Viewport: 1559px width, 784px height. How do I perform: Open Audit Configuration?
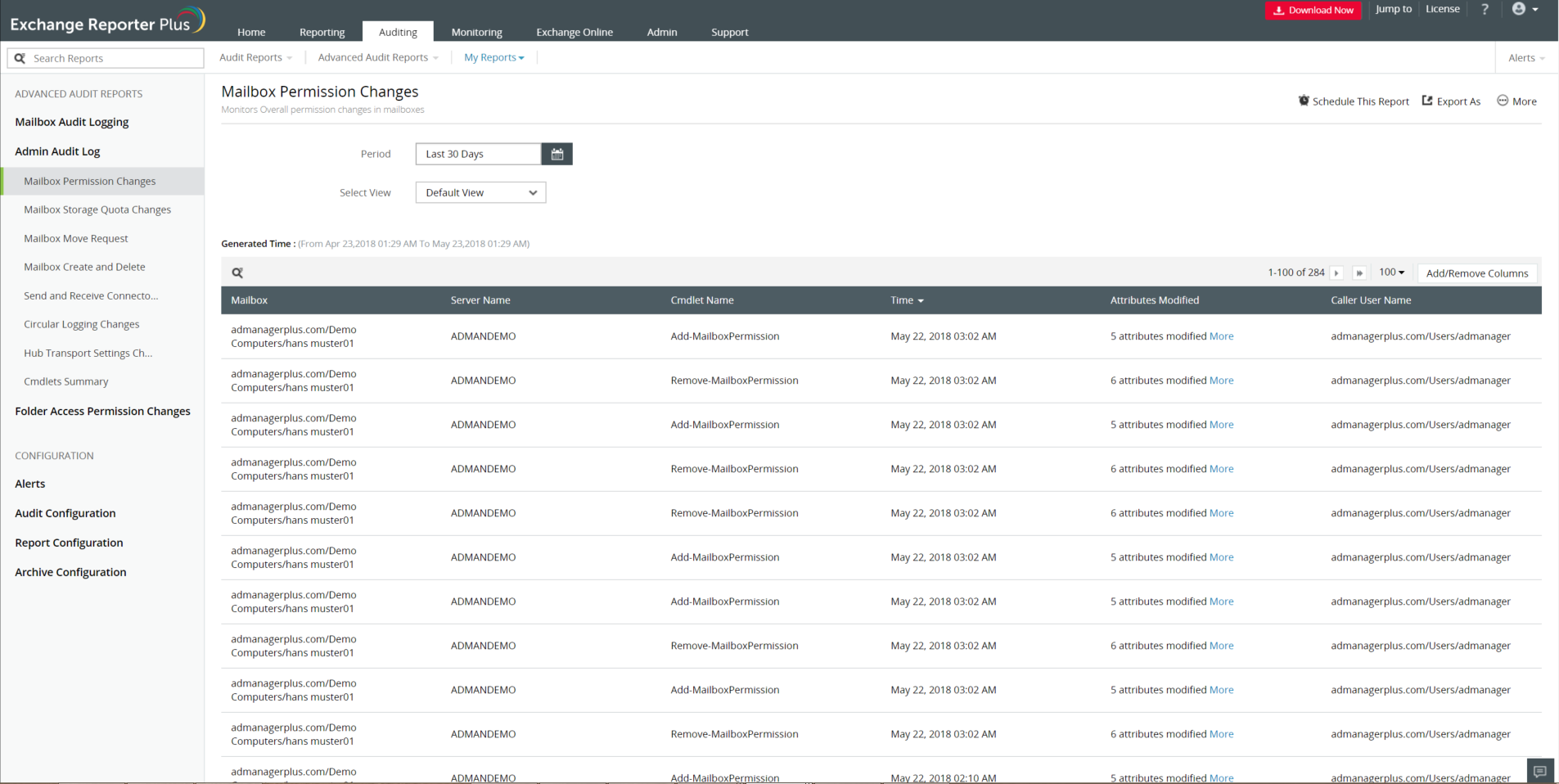pyautogui.click(x=65, y=513)
